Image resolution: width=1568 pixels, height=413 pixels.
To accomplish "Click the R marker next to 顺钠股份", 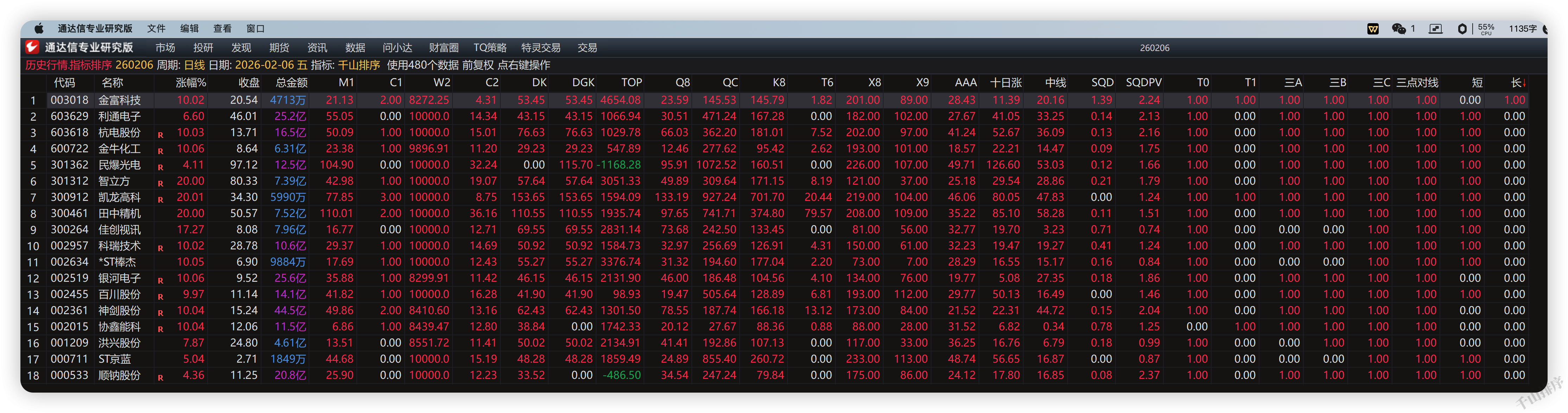I will click(x=161, y=378).
